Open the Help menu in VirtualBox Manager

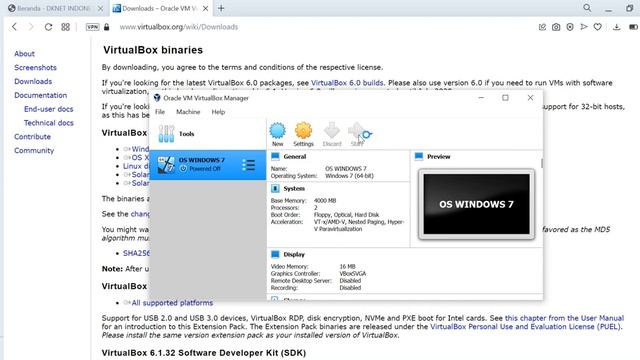(x=218, y=112)
